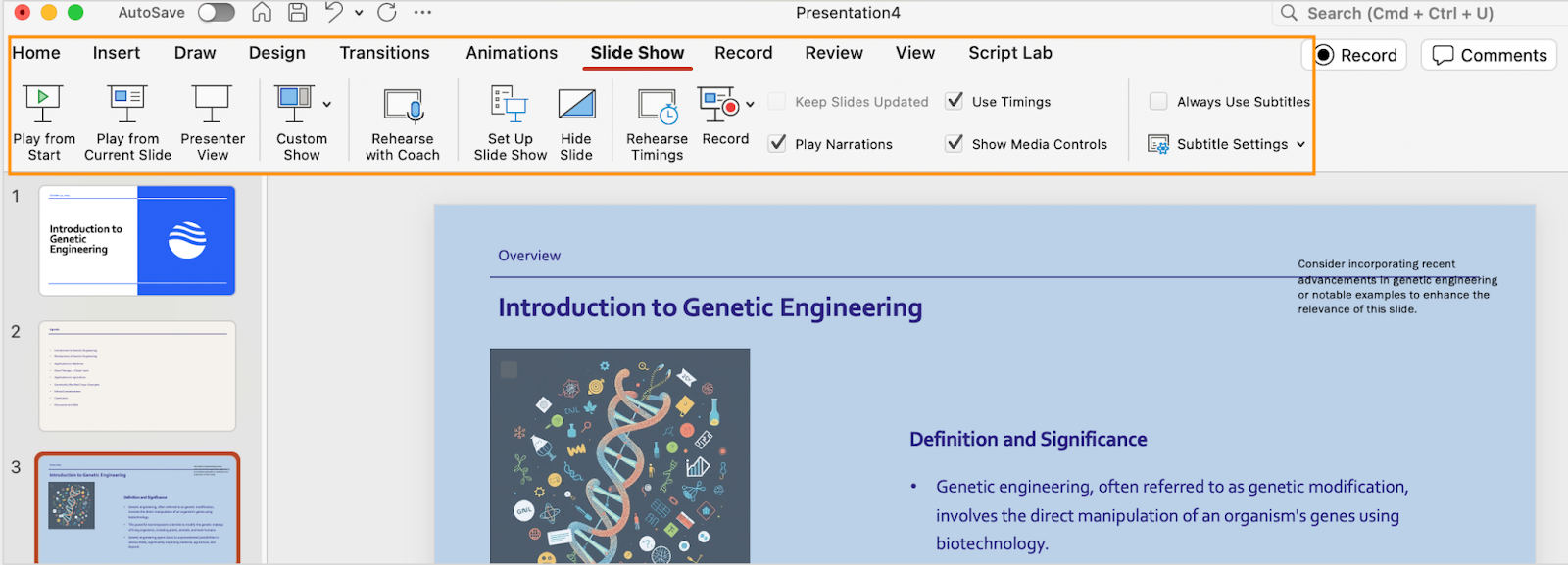
Task: Start Rehearse Timings
Action: [657, 105]
